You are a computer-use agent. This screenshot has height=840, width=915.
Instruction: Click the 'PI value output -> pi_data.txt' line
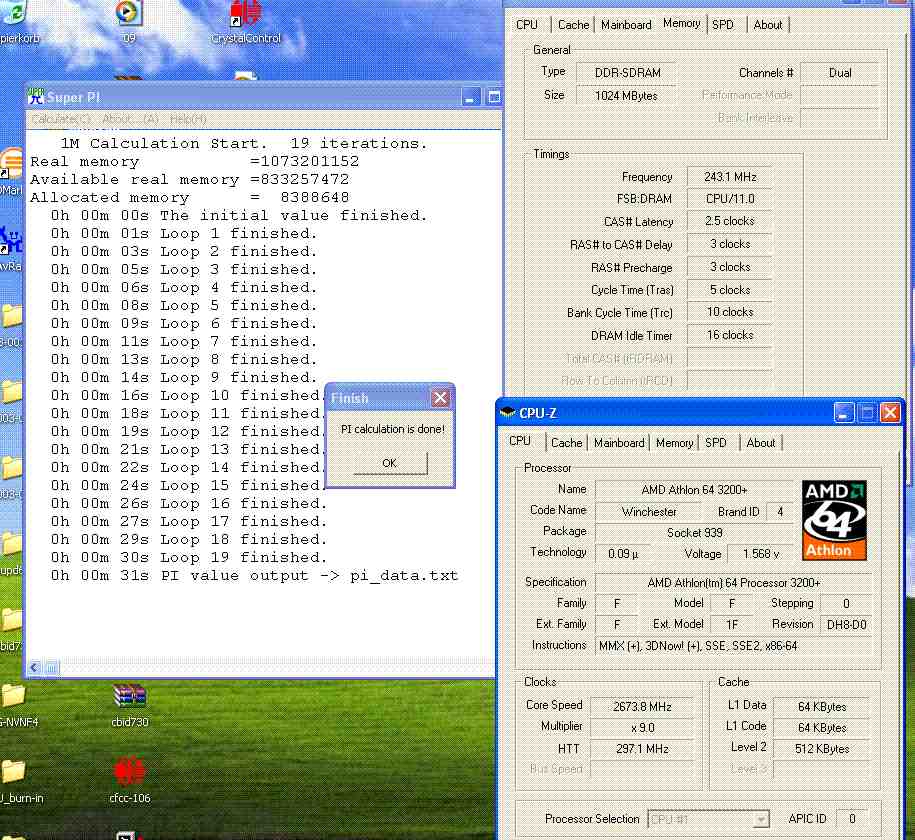coord(254,576)
